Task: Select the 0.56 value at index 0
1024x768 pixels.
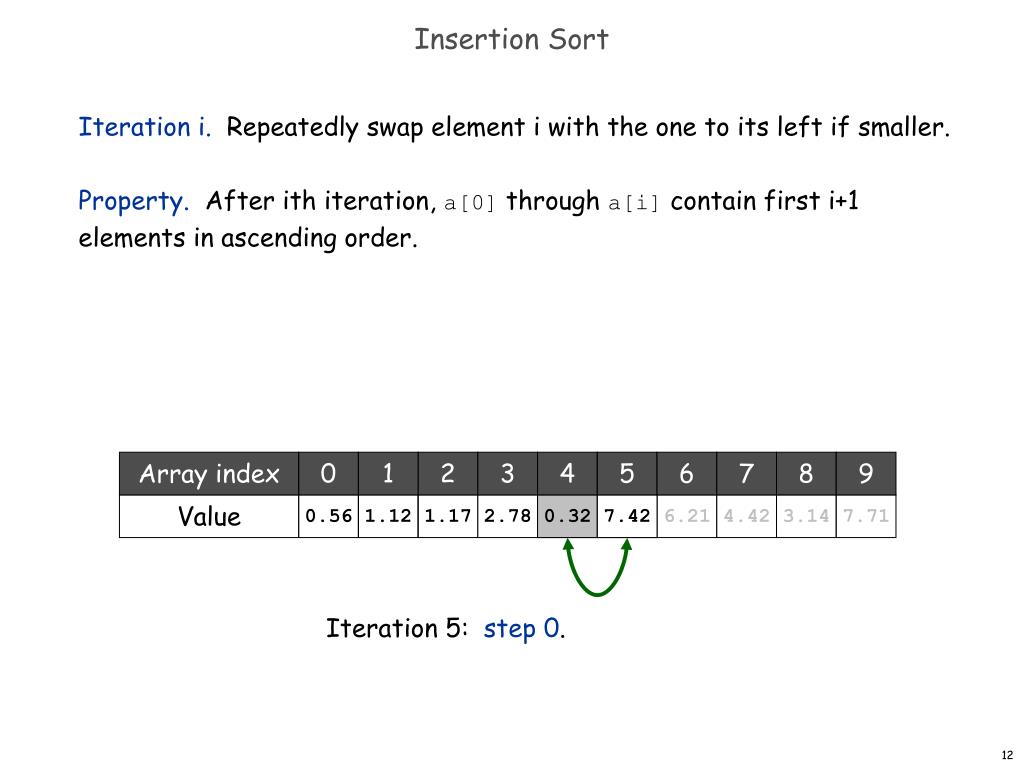Action: (x=328, y=516)
